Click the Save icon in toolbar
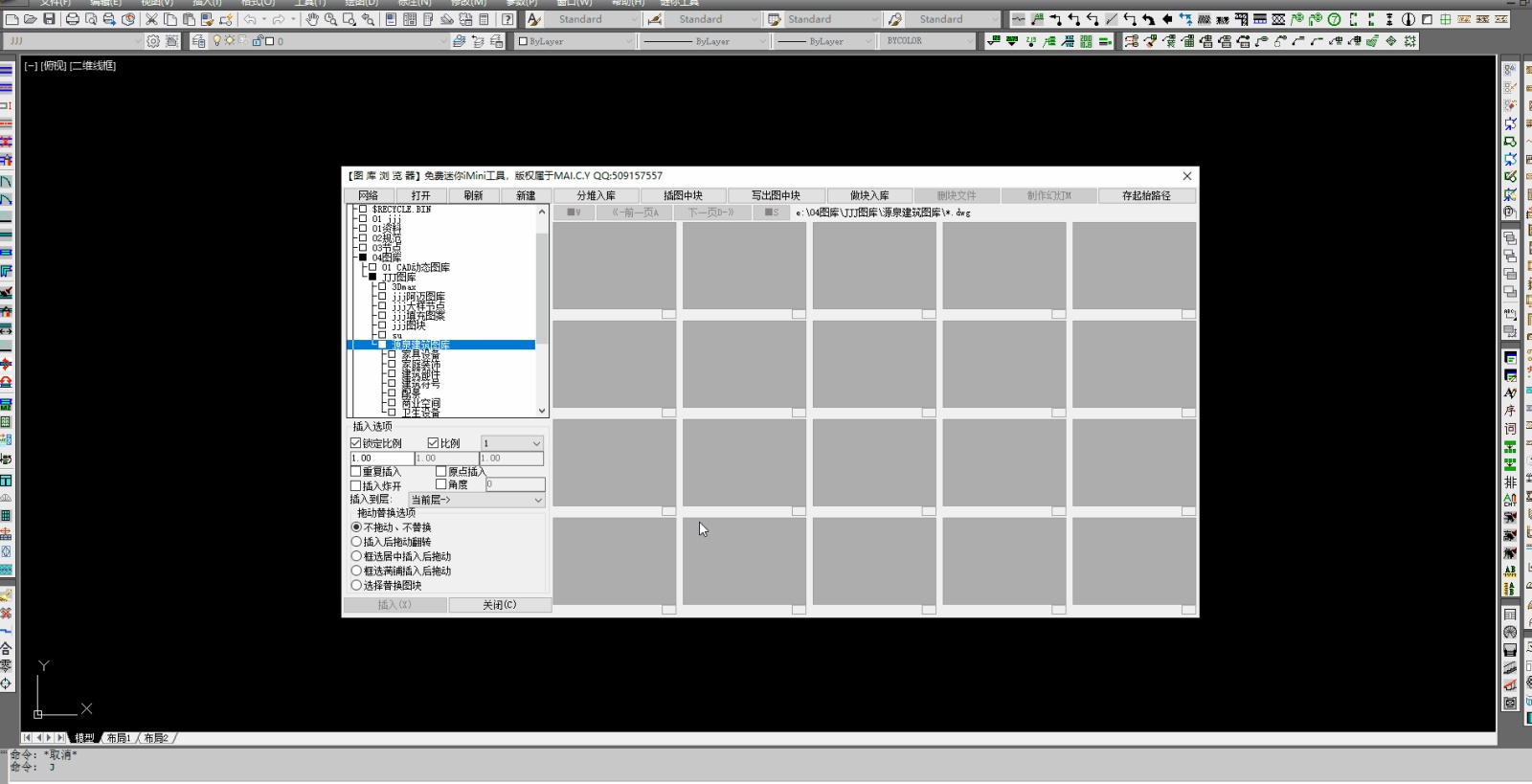The height and width of the screenshot is (784, 1532). pos(49,19)
